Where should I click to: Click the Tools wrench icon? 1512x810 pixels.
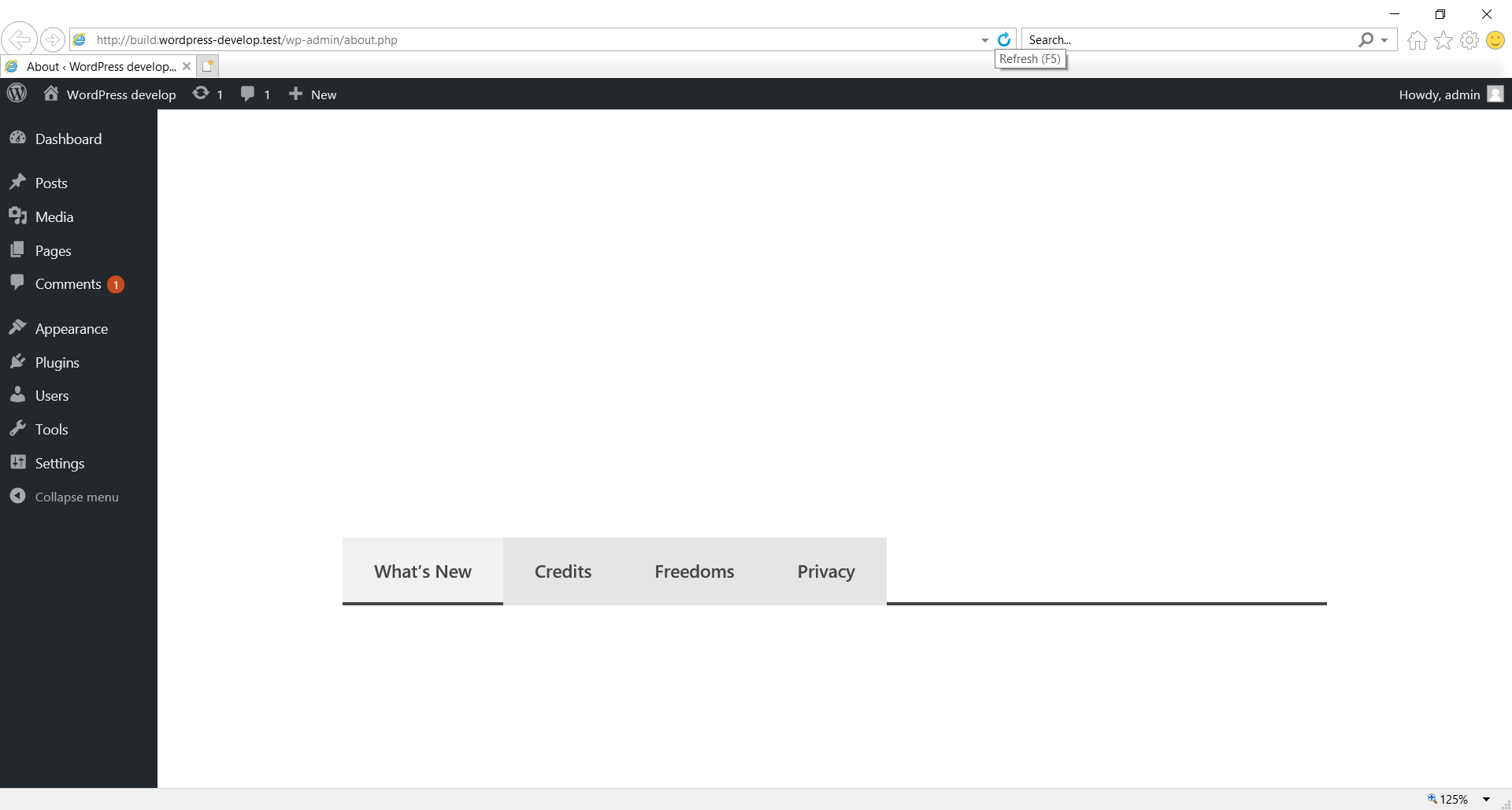click(x=17, y=429)
